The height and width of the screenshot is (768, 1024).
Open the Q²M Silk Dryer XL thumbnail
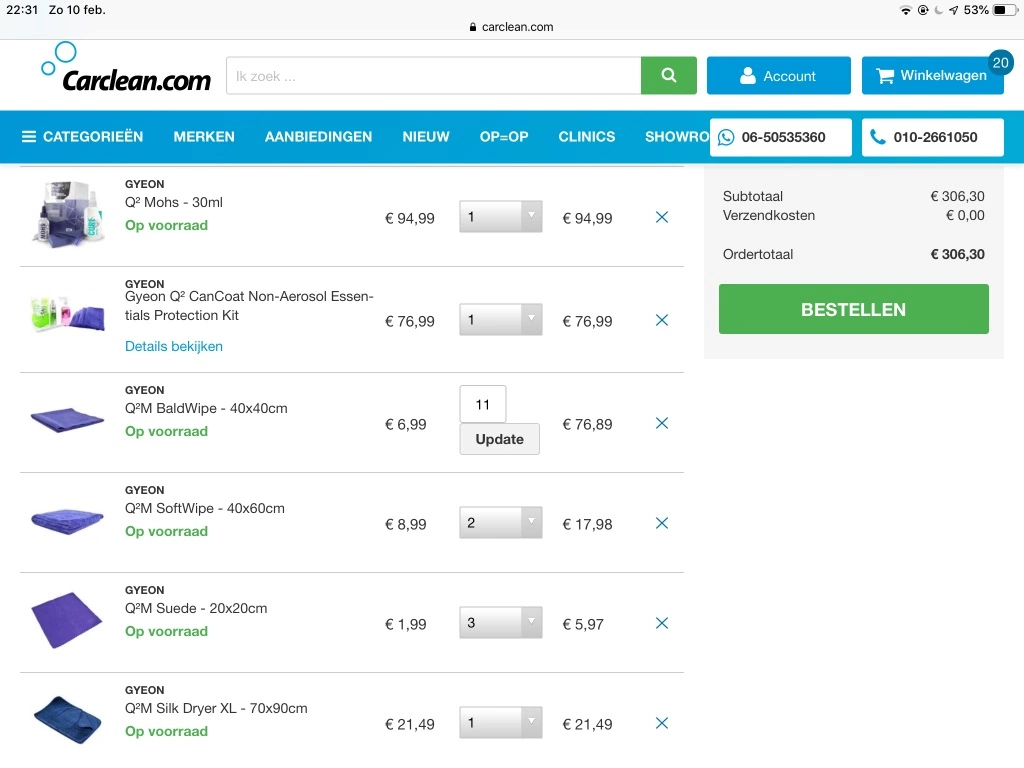(x=68, y=720)
